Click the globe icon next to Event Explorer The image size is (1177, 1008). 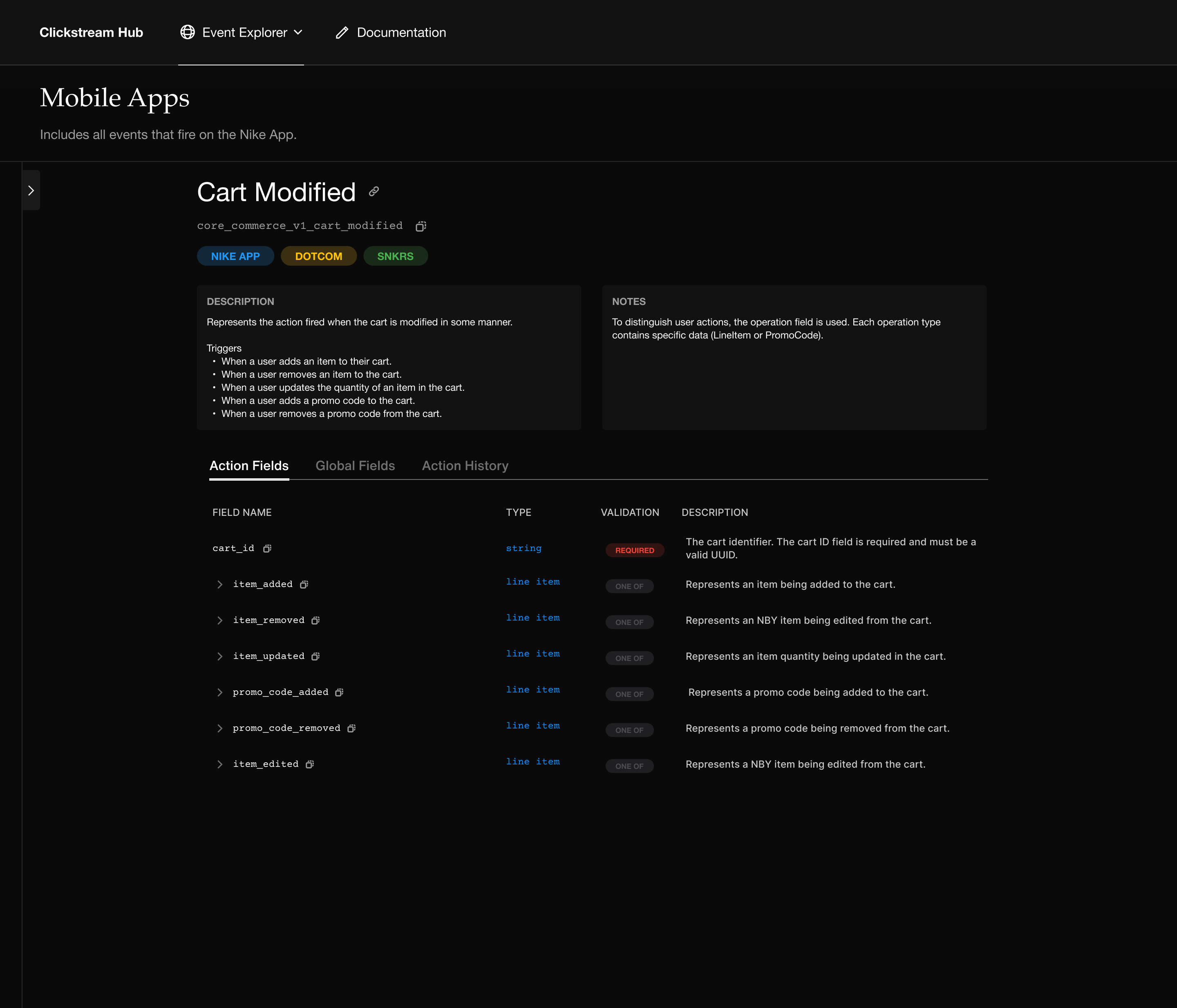(188, 32)
